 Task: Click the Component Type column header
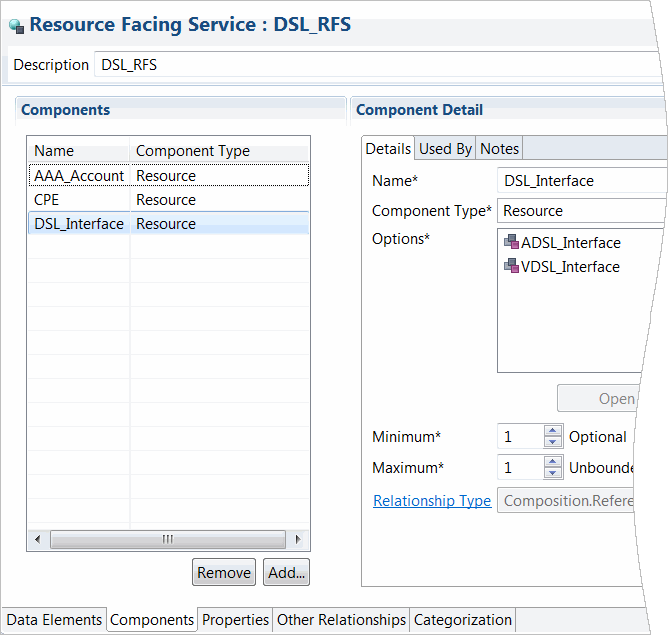(x=219, y=151)
